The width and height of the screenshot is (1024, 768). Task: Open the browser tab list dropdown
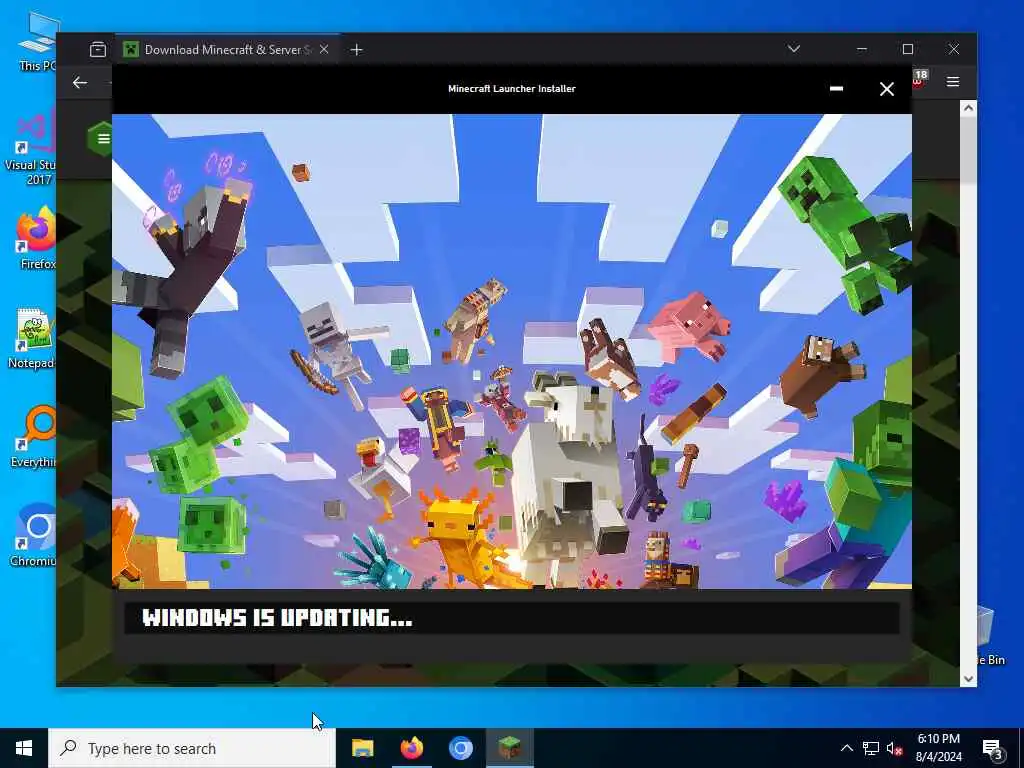click(793, 49)
